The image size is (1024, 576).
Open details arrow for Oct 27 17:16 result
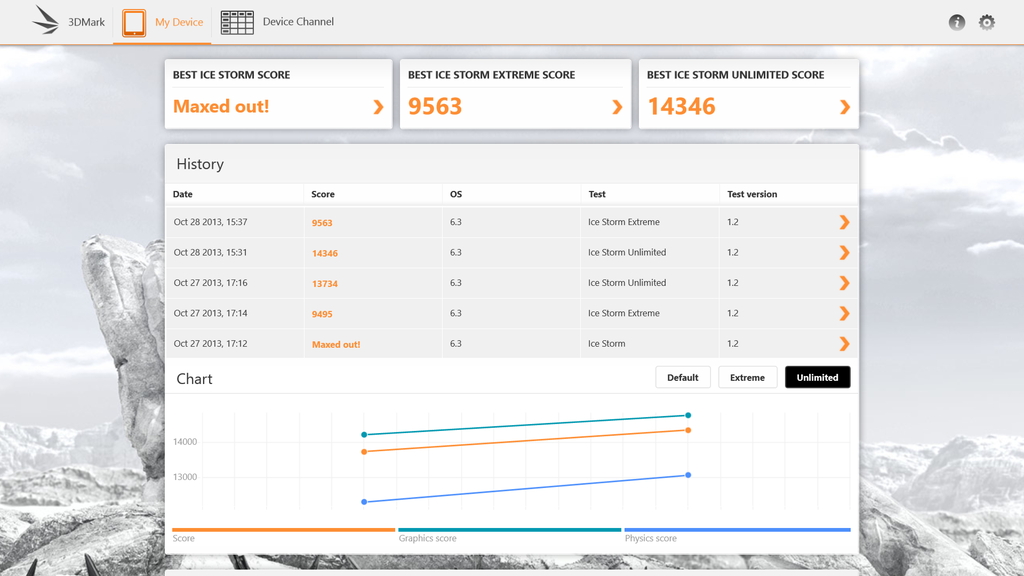(x=844, y=283)
